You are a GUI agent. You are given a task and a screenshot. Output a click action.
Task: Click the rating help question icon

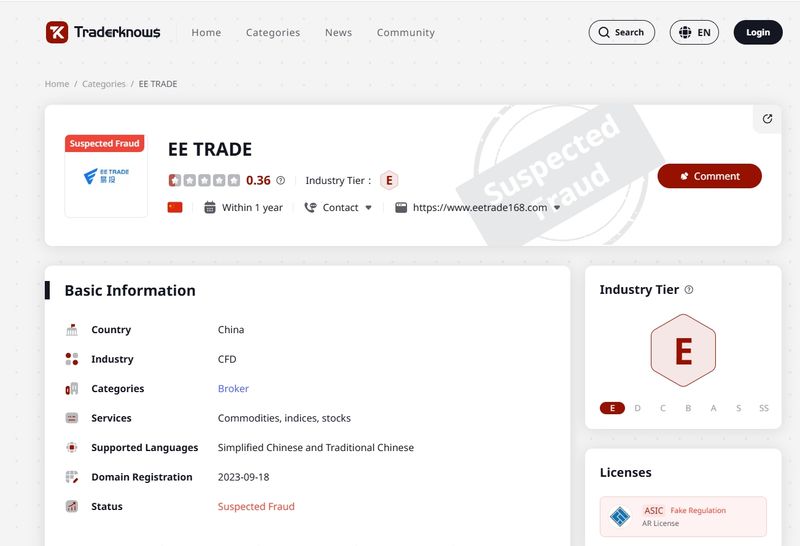tap(281, 180)
